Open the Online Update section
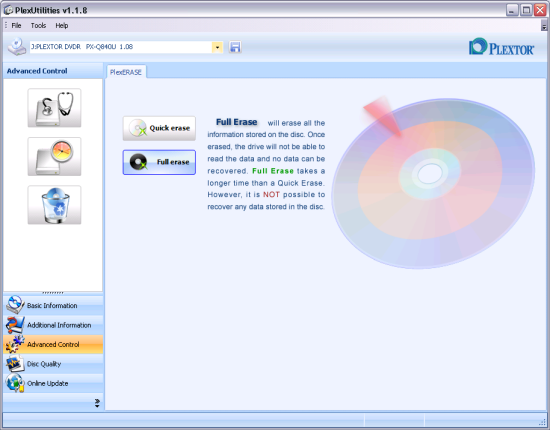 click(53, 383)
